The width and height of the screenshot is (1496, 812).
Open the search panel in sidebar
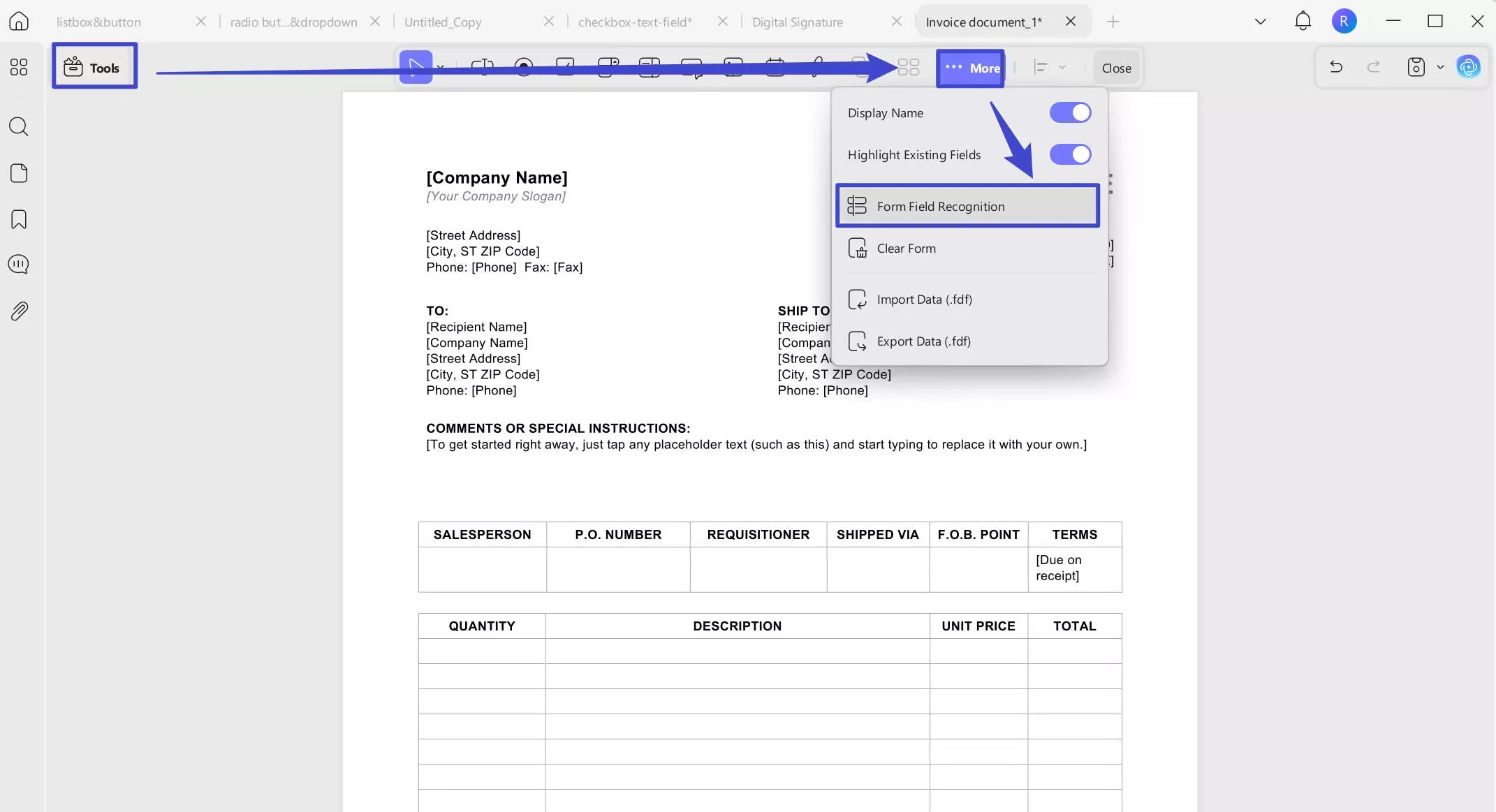tap(19, 126)
